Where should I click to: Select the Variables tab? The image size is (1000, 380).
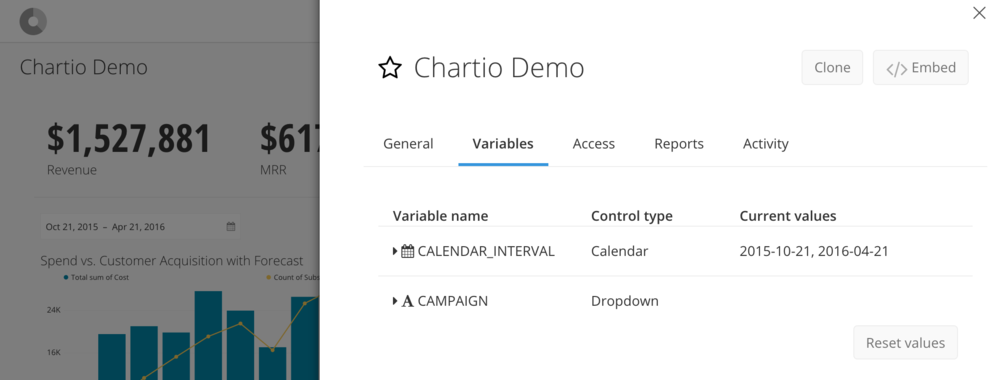pos(503,144)
